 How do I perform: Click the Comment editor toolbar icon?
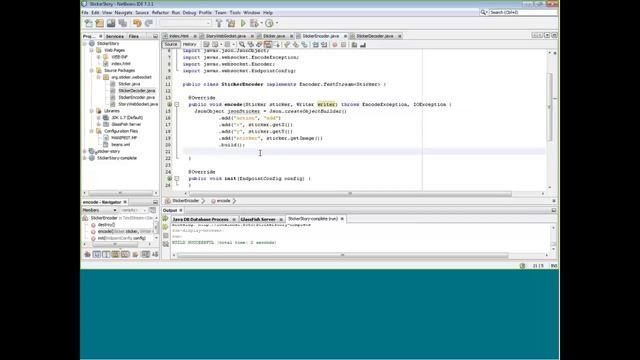(x=354, y=44)
